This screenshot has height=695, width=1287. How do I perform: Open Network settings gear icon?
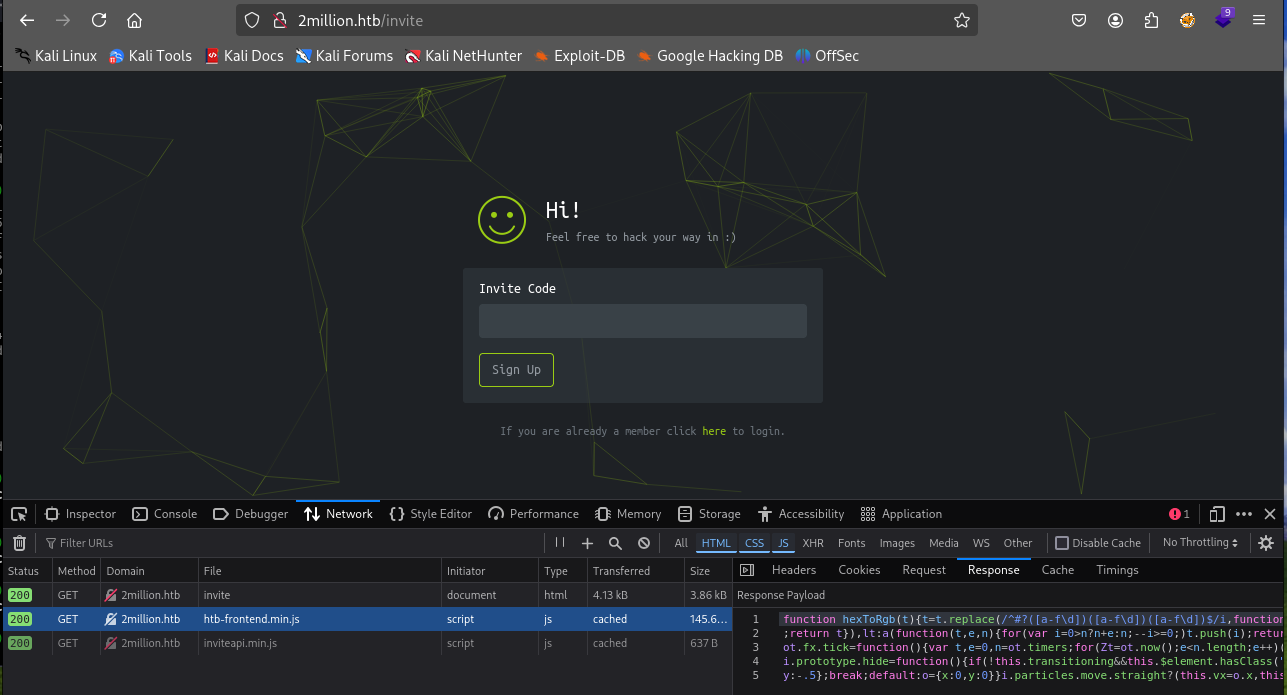coord(1266,543)
